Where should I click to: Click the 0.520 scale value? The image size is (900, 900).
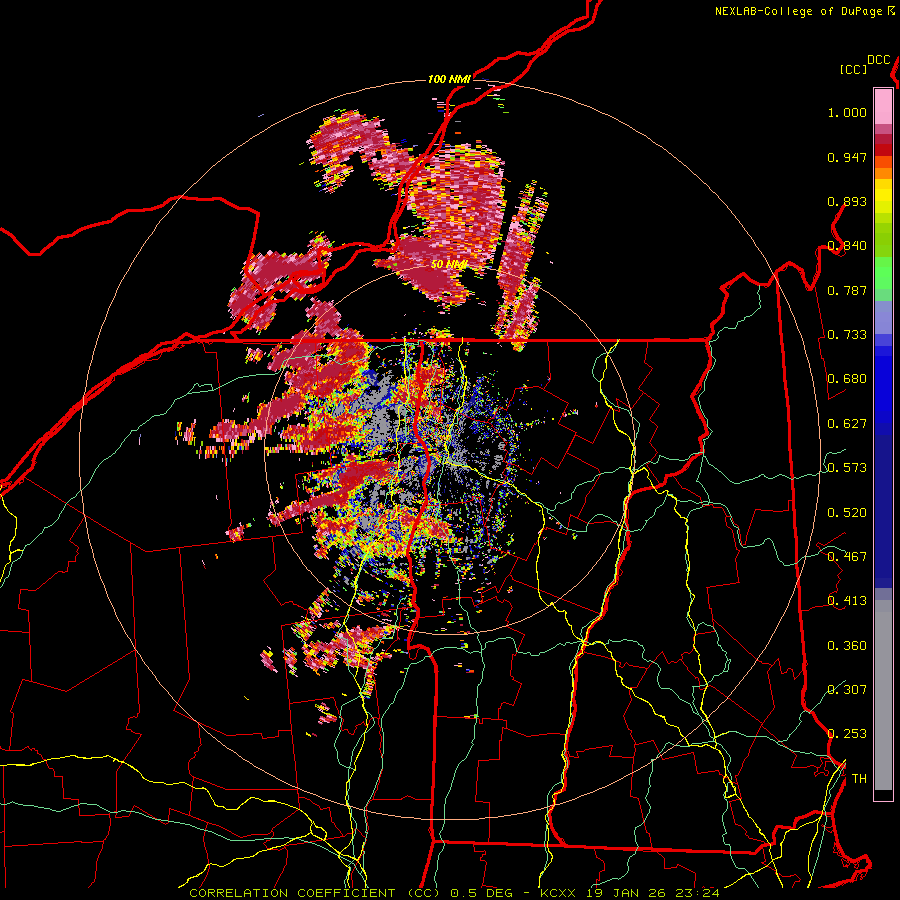[847, 513]
